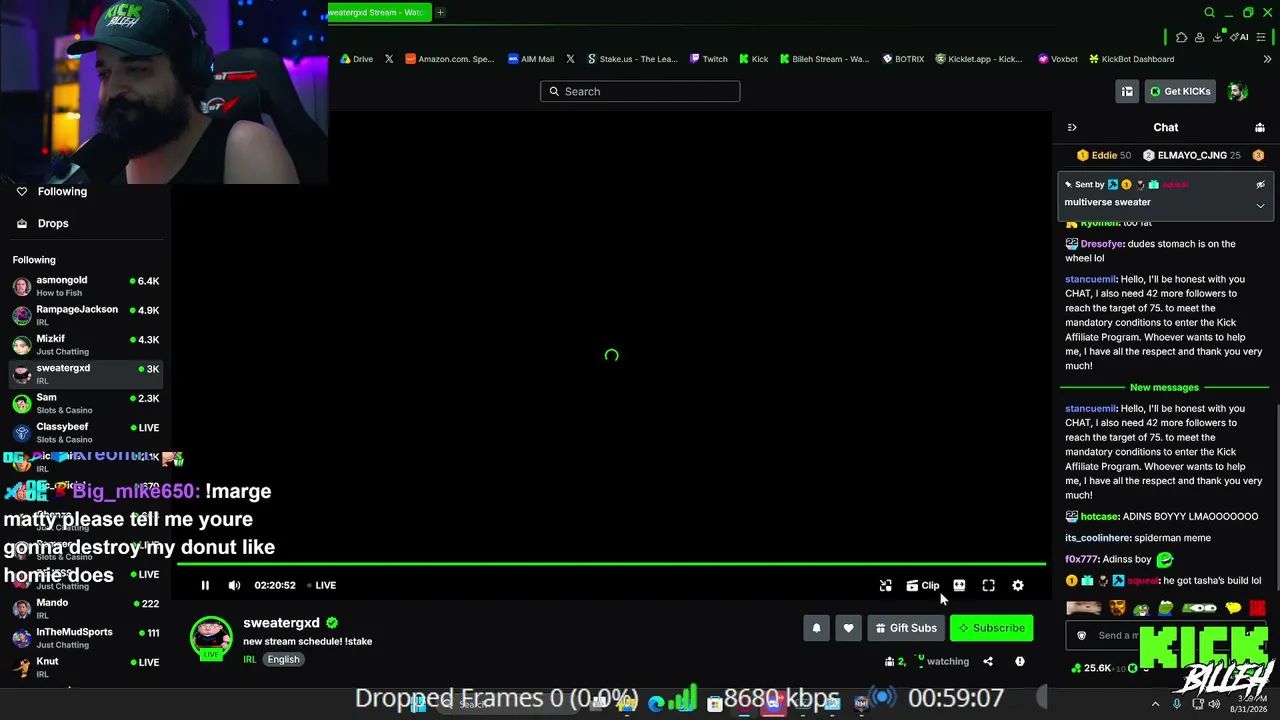The height and width of the screenshot is (720, 1280).
Task: Show hidden system tray icons chevron
Action: tap(1155, 704)
